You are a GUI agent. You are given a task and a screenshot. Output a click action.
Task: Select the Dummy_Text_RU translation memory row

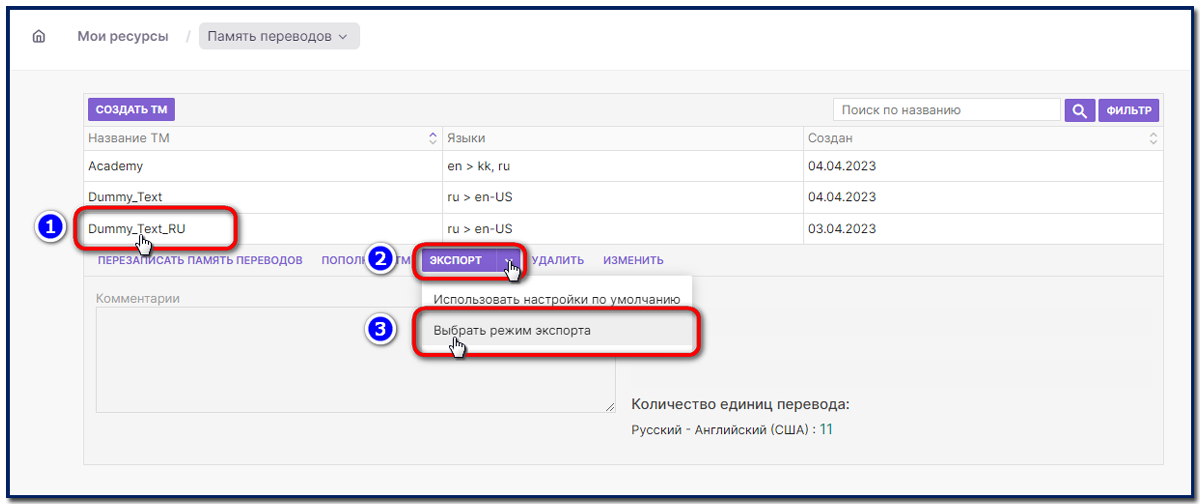[x=137, y=229]
